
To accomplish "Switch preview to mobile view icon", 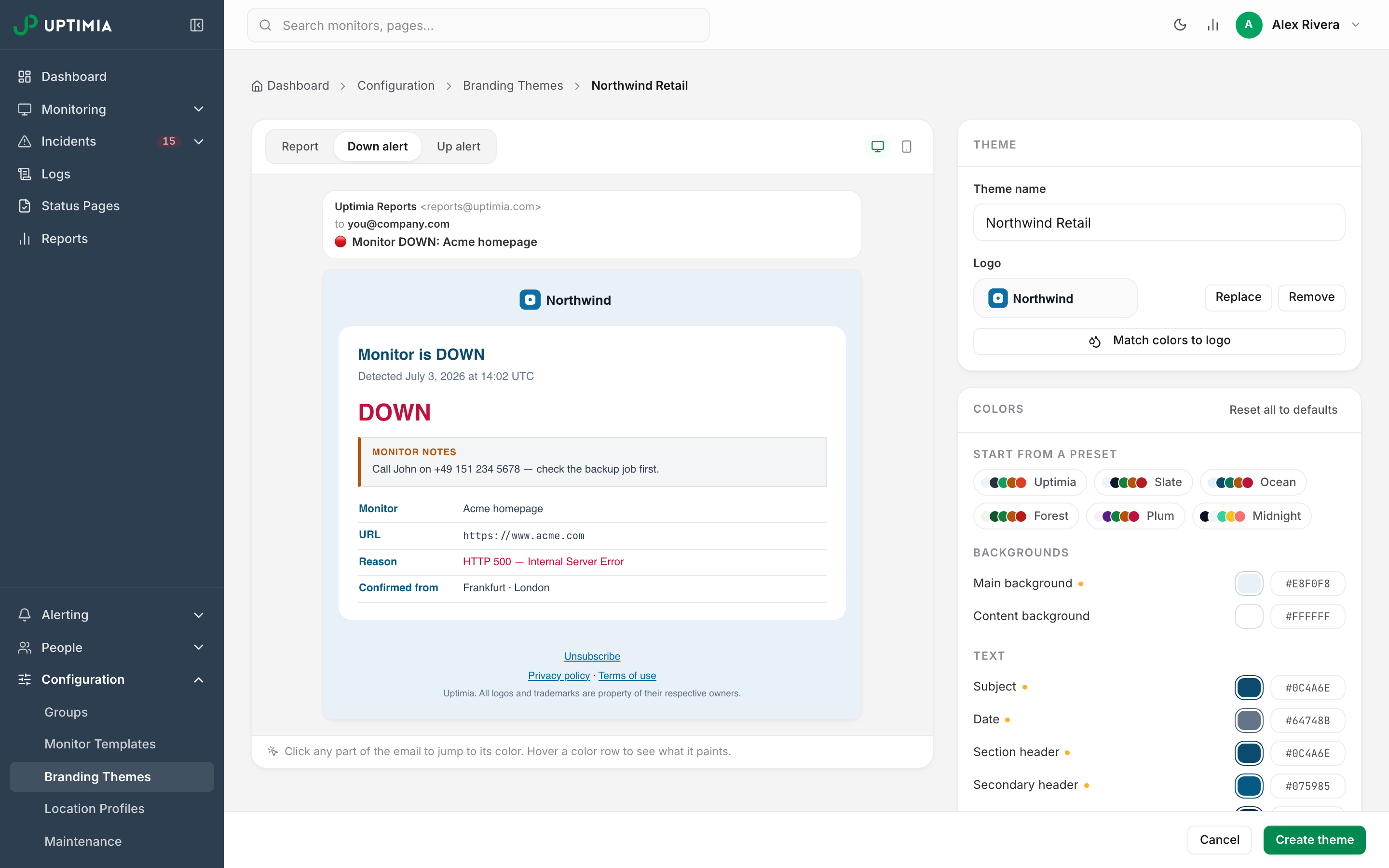I will 907,147.
